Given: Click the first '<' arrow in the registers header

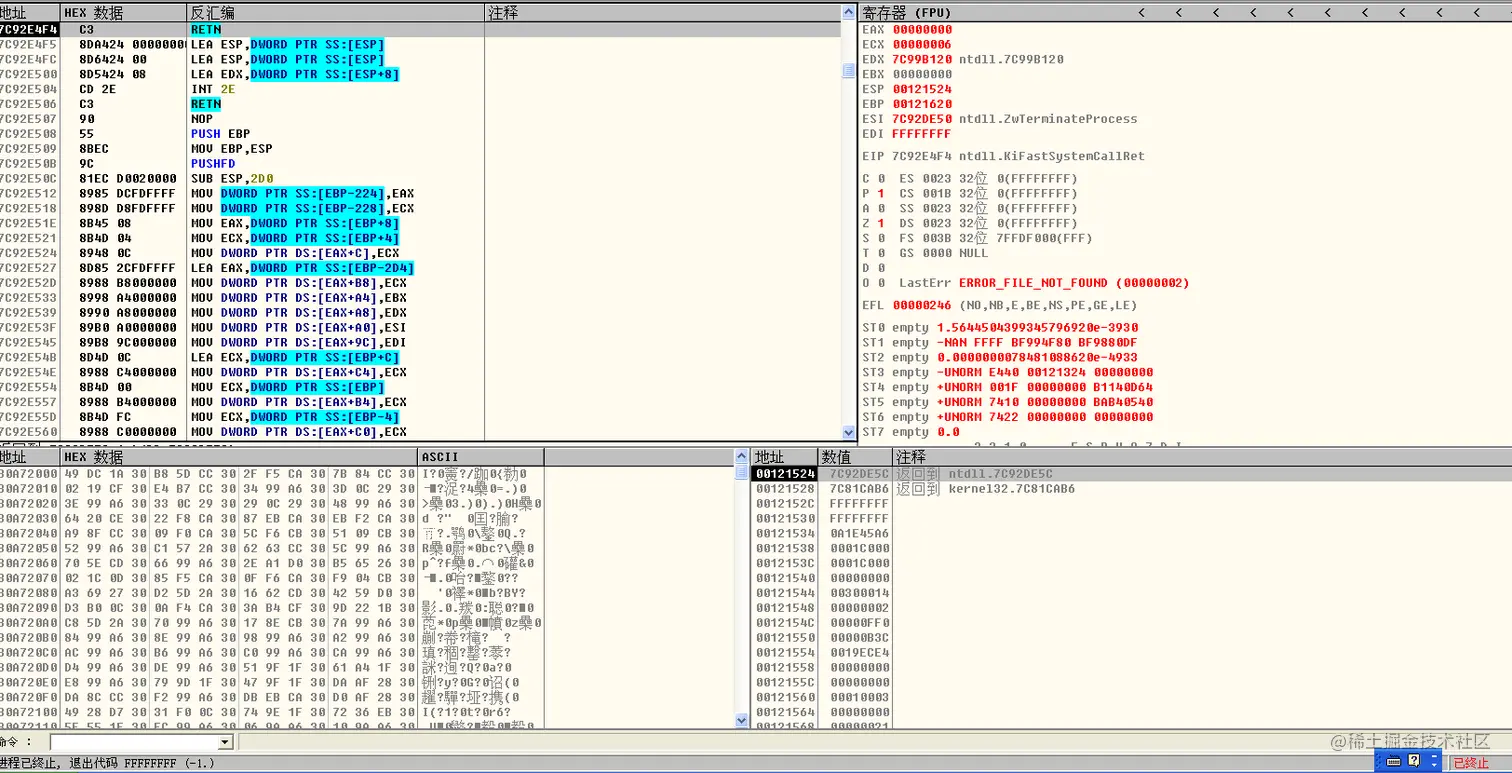Looking at the screenshot, I should coord(1142,12).
